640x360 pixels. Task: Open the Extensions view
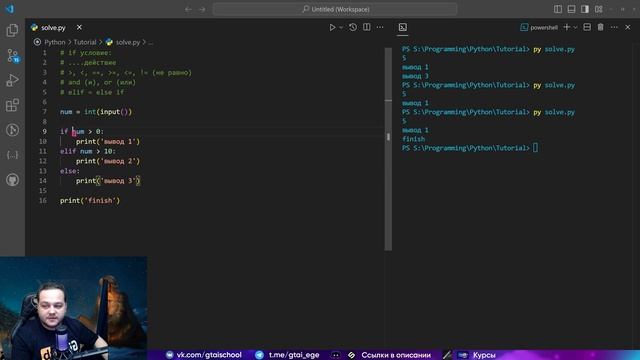click(12, 105)
